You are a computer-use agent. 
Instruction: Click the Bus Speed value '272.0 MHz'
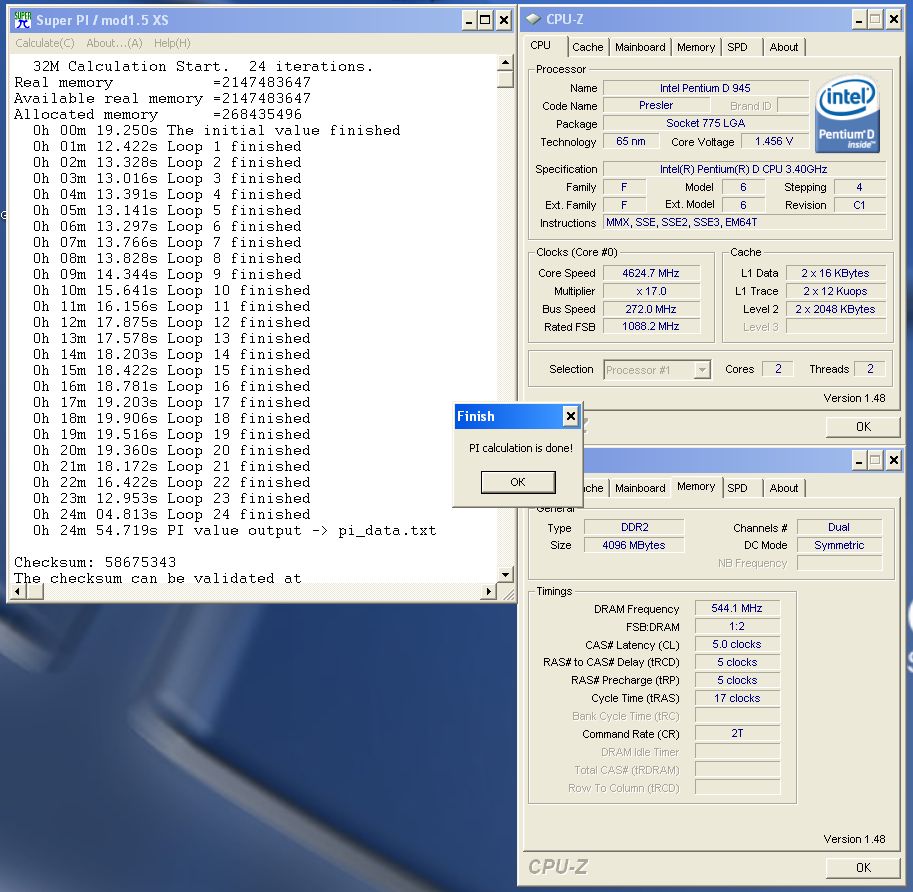651,309
